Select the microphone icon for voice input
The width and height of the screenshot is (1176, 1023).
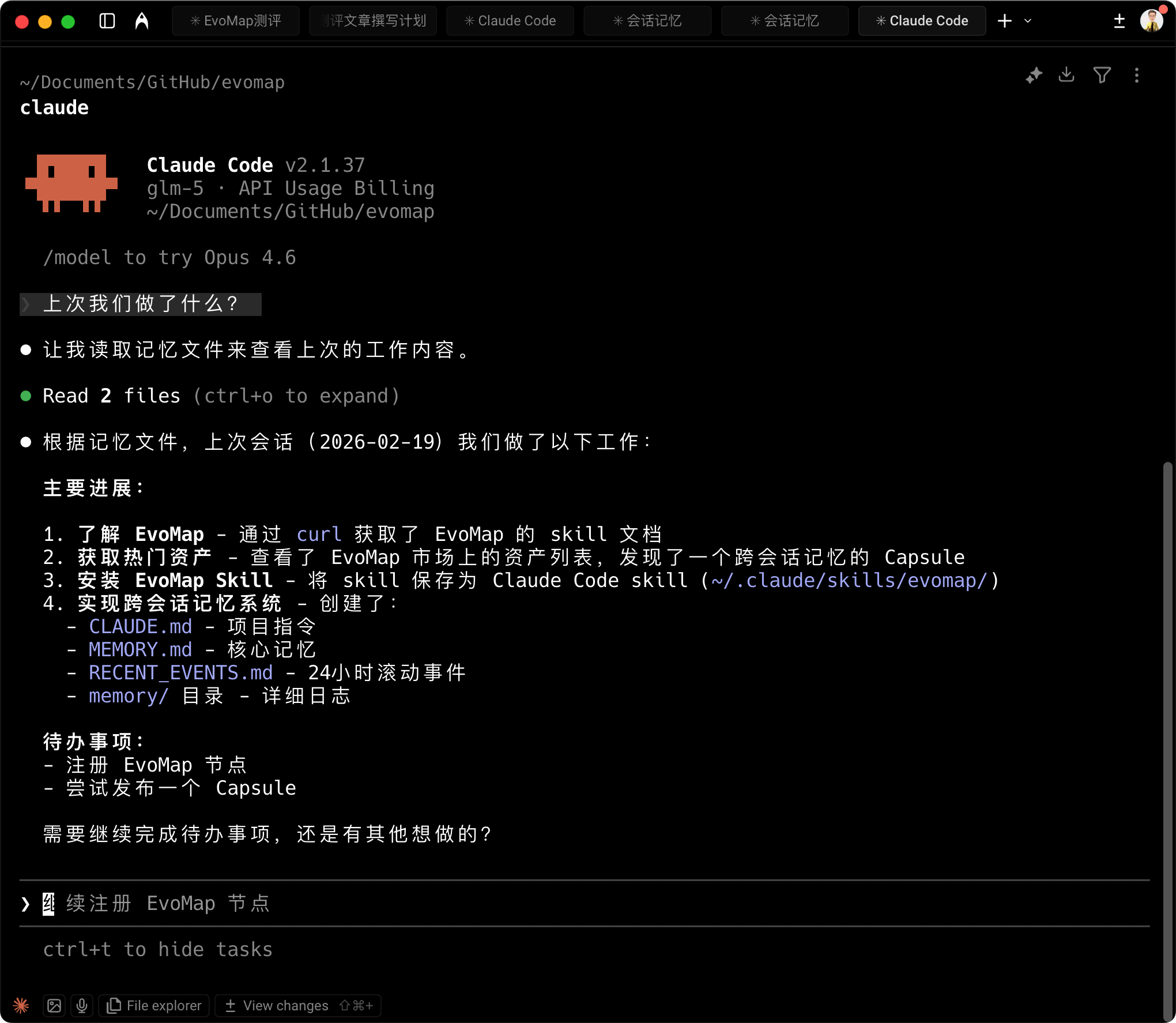coord(82,1005)
